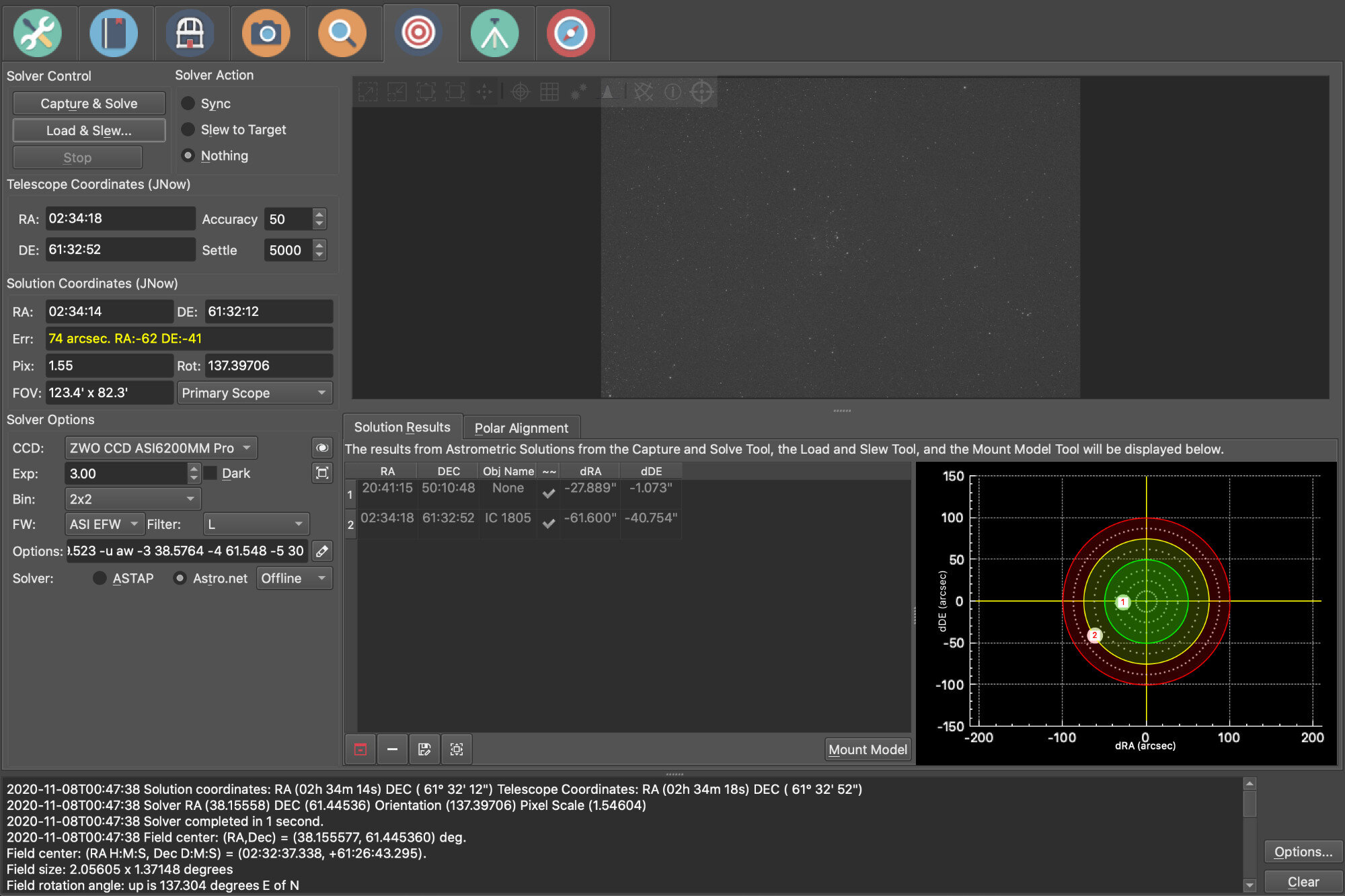Open the Filter L dropdown

pos(256,524)
